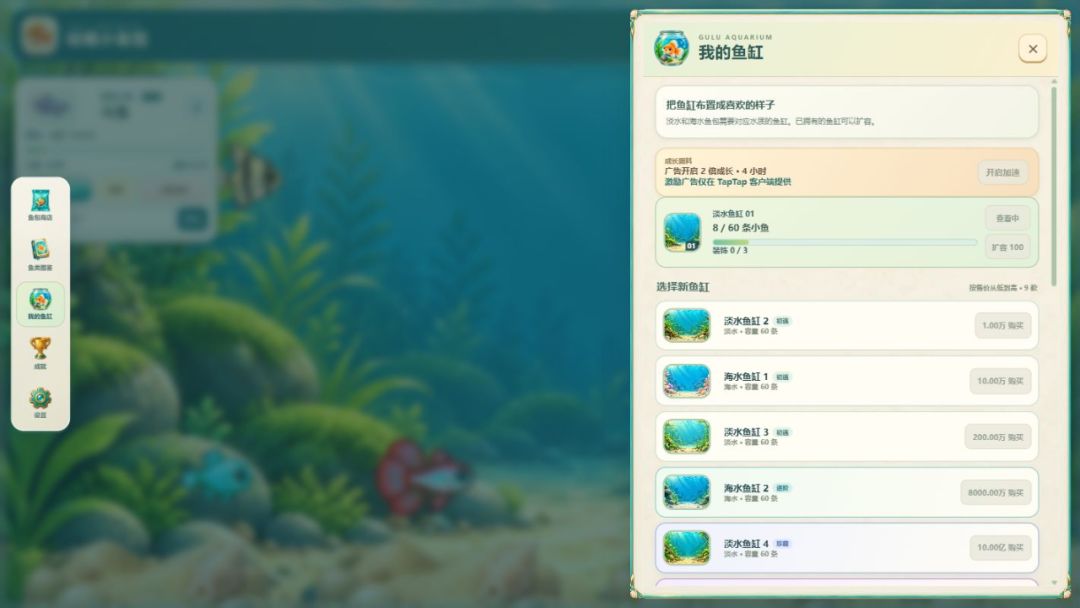Click the 扩容 100 expand capacity button

[1007, 247]
